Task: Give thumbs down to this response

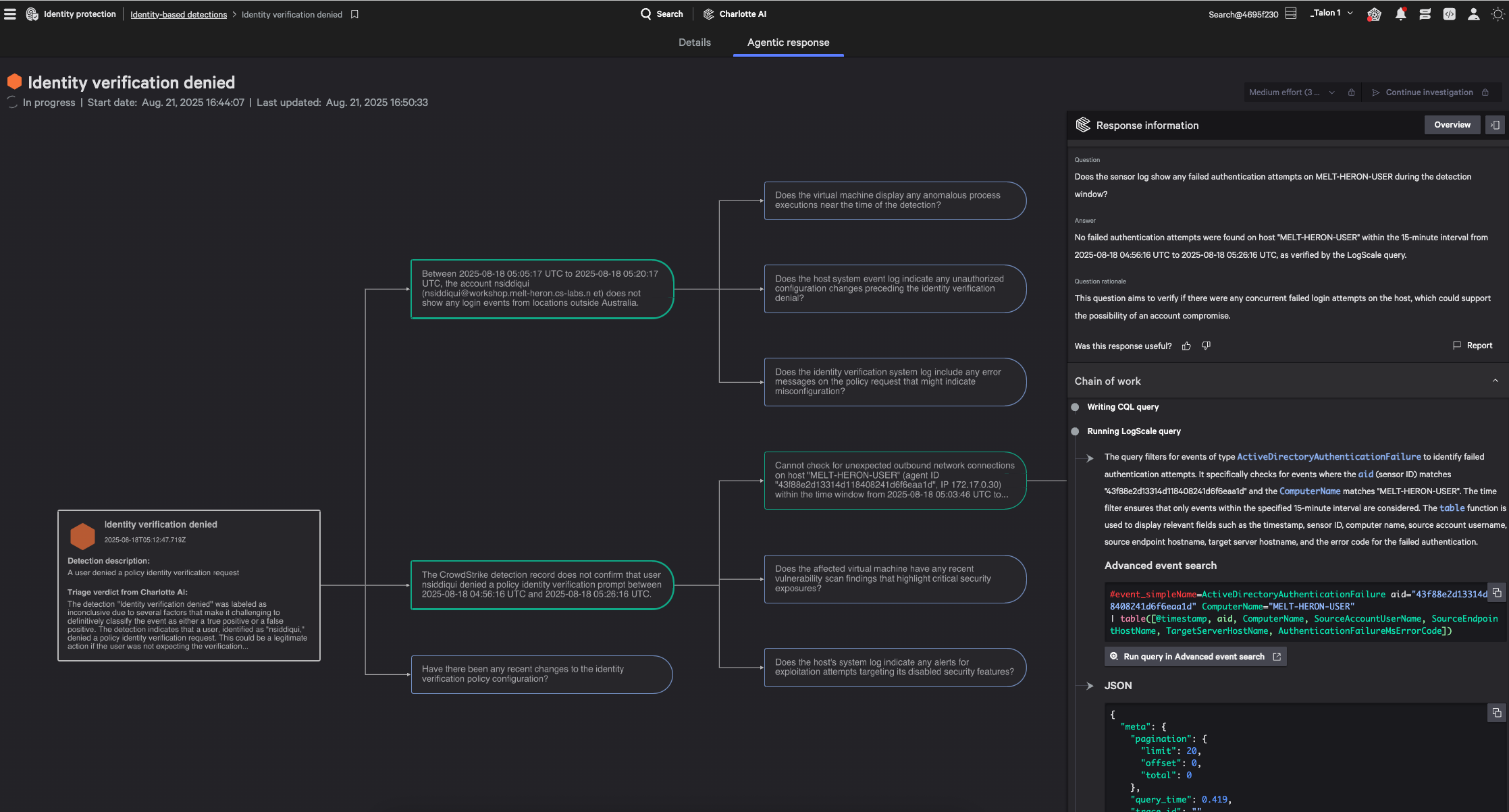Action: pos(1206,346)
